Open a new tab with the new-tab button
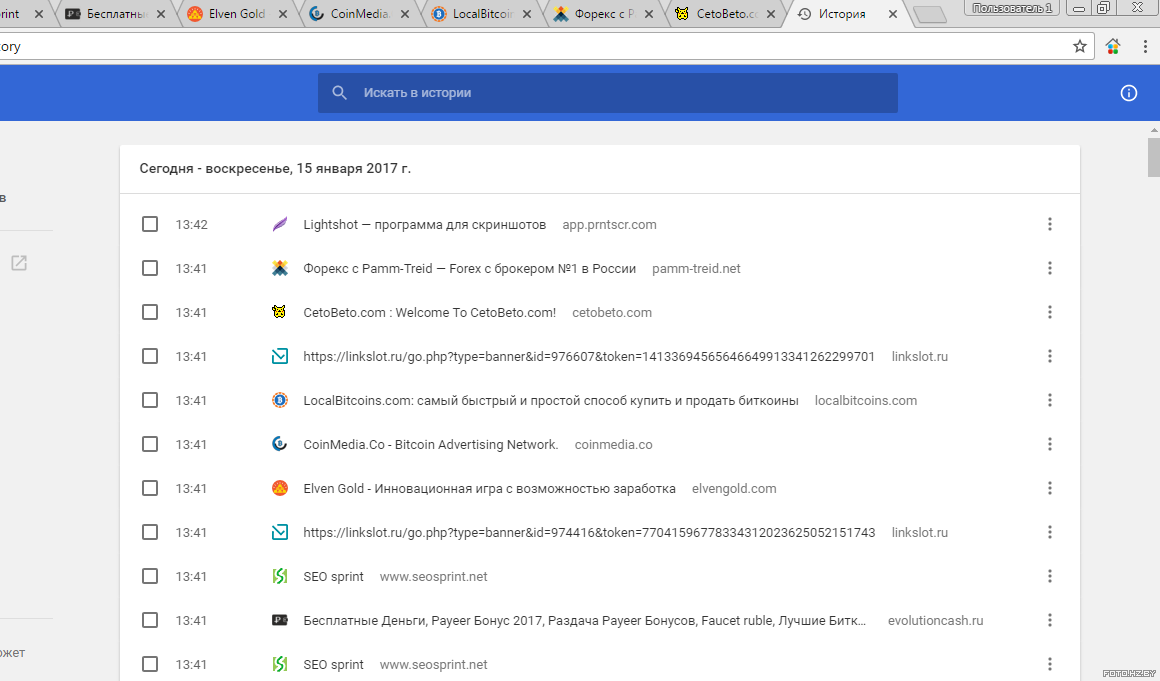The height and width of the screenshot is (681, 1160). pyautogui.click(x=929, y=14)
